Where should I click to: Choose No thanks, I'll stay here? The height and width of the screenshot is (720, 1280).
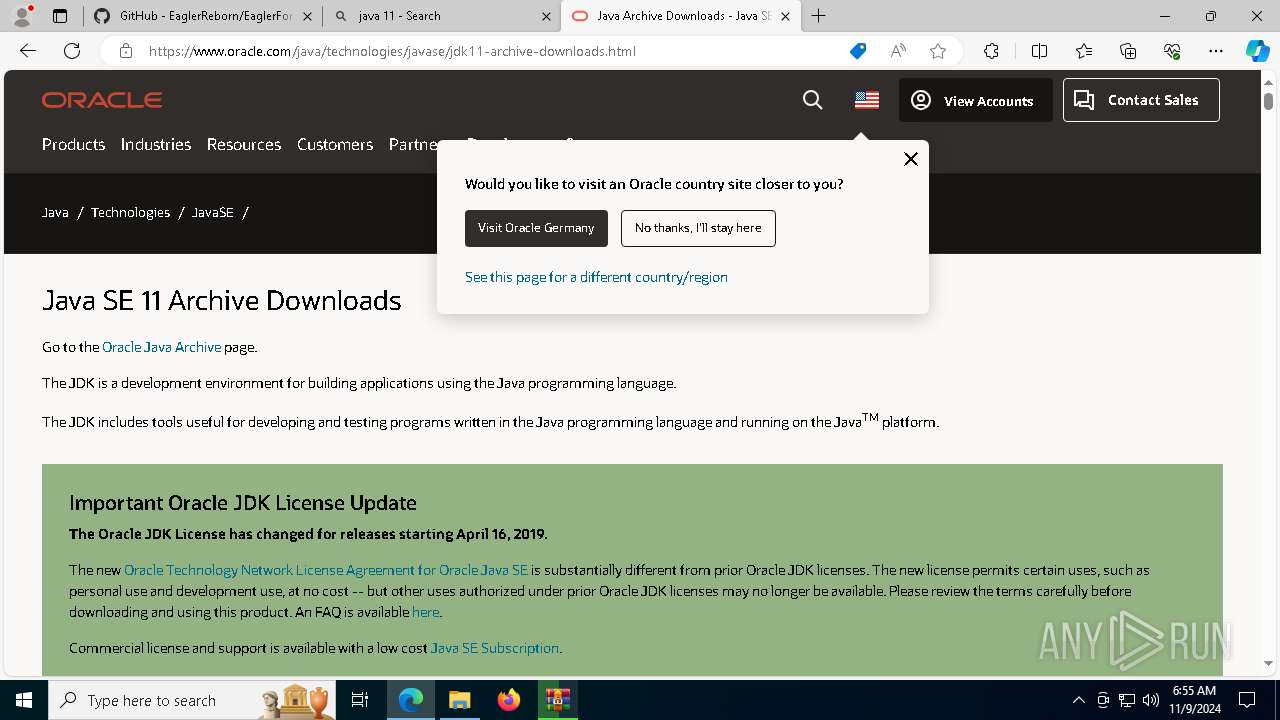[x=698, y=228]
